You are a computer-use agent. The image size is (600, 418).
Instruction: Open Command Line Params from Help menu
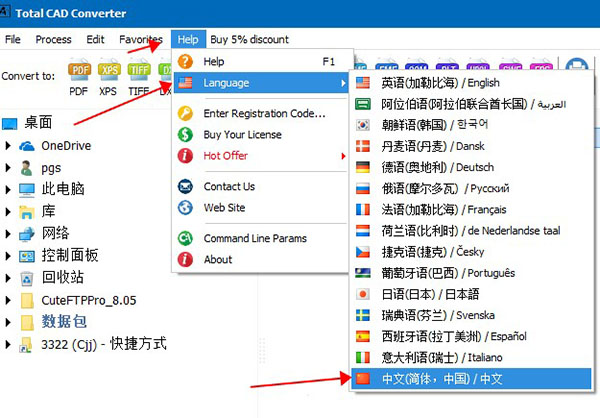[x=255, y=238]
